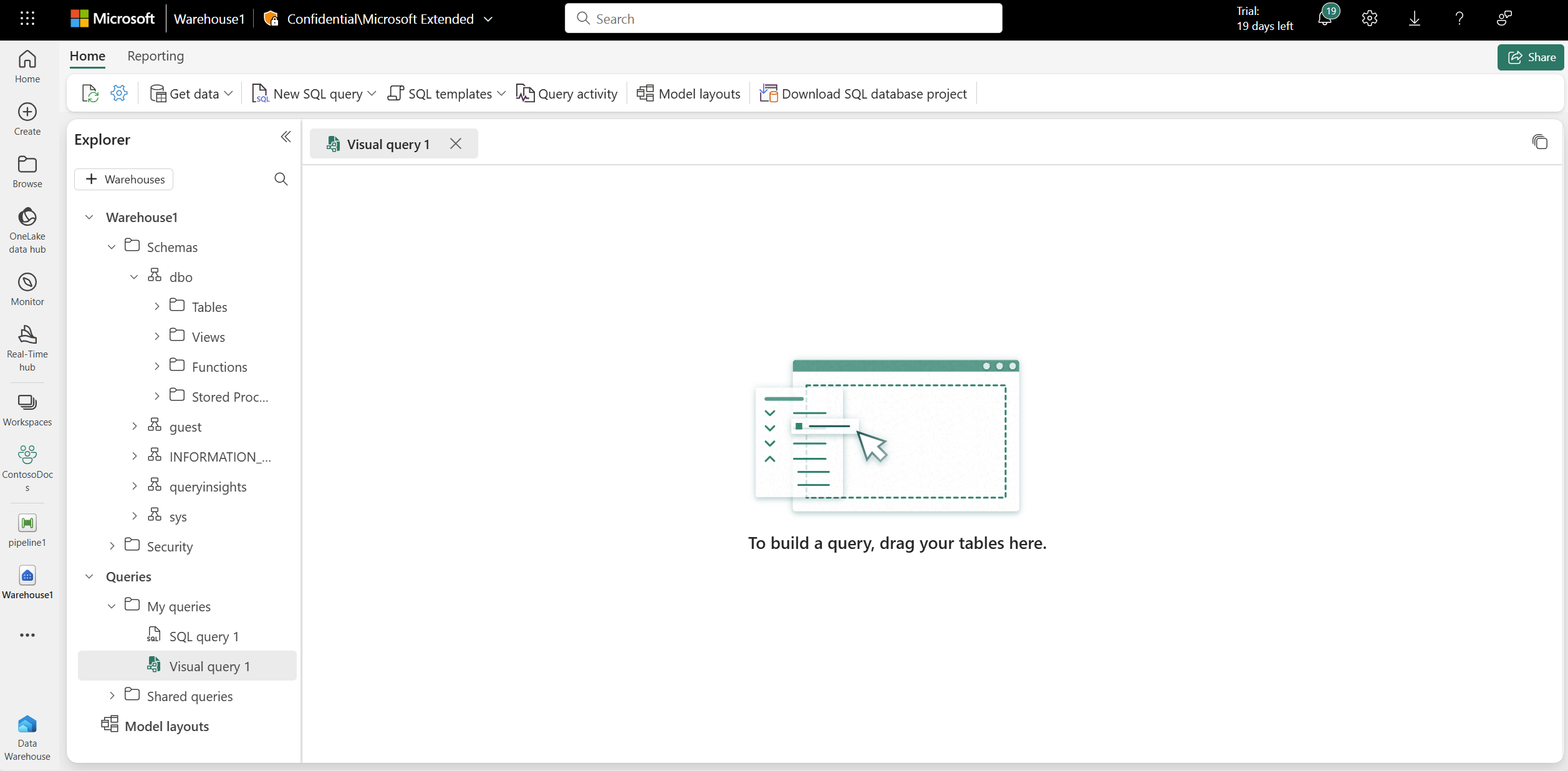Screen dimensions: 1568x771
Task: Click the Share button
Action: (x=1531, y=57)
